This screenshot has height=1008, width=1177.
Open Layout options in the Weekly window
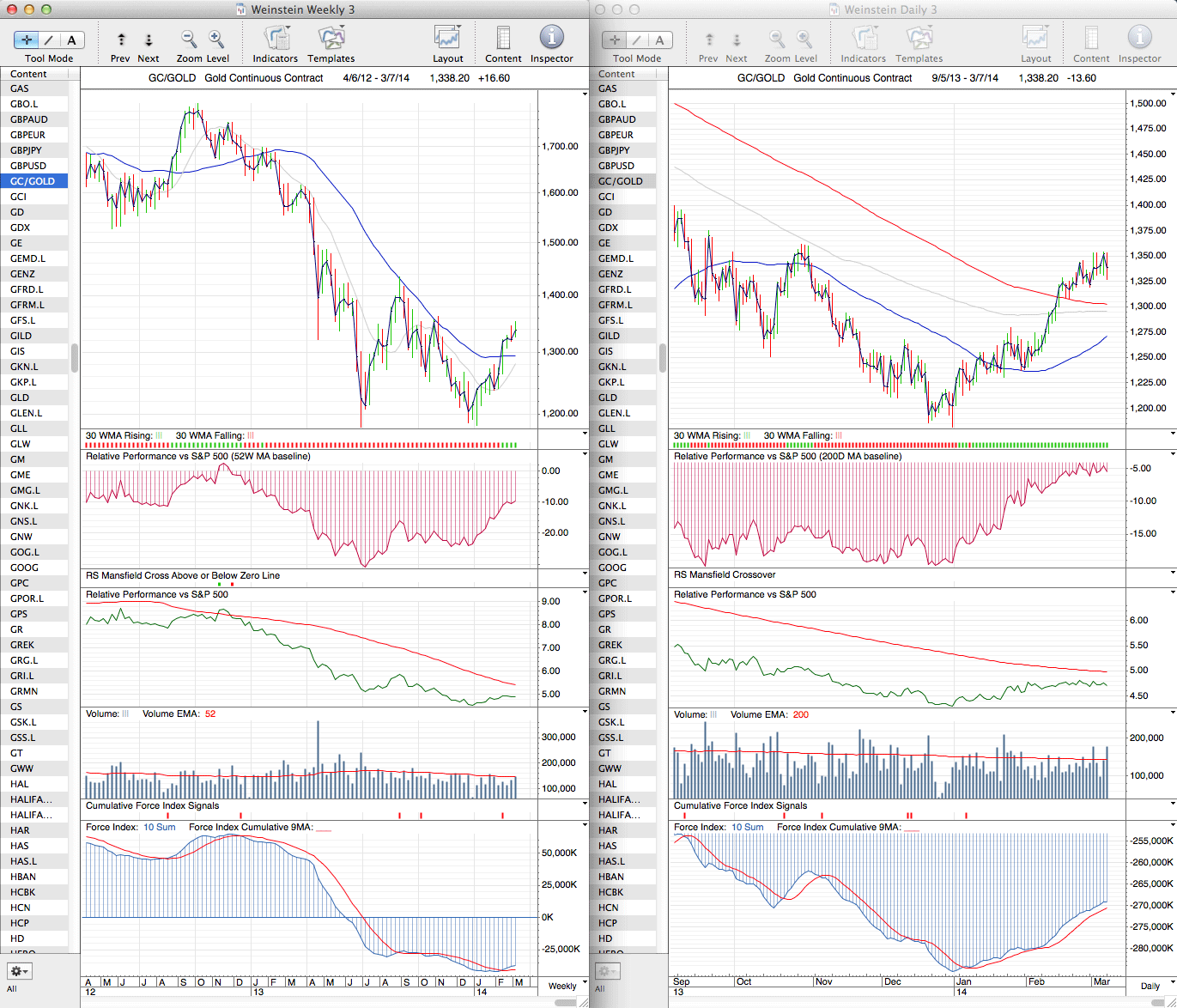click(x=447, y=39)
